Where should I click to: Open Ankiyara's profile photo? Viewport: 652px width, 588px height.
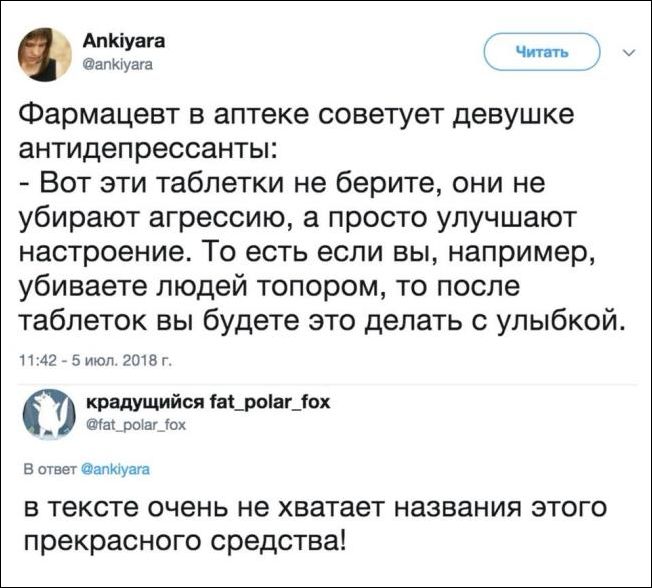coord(45,53)
